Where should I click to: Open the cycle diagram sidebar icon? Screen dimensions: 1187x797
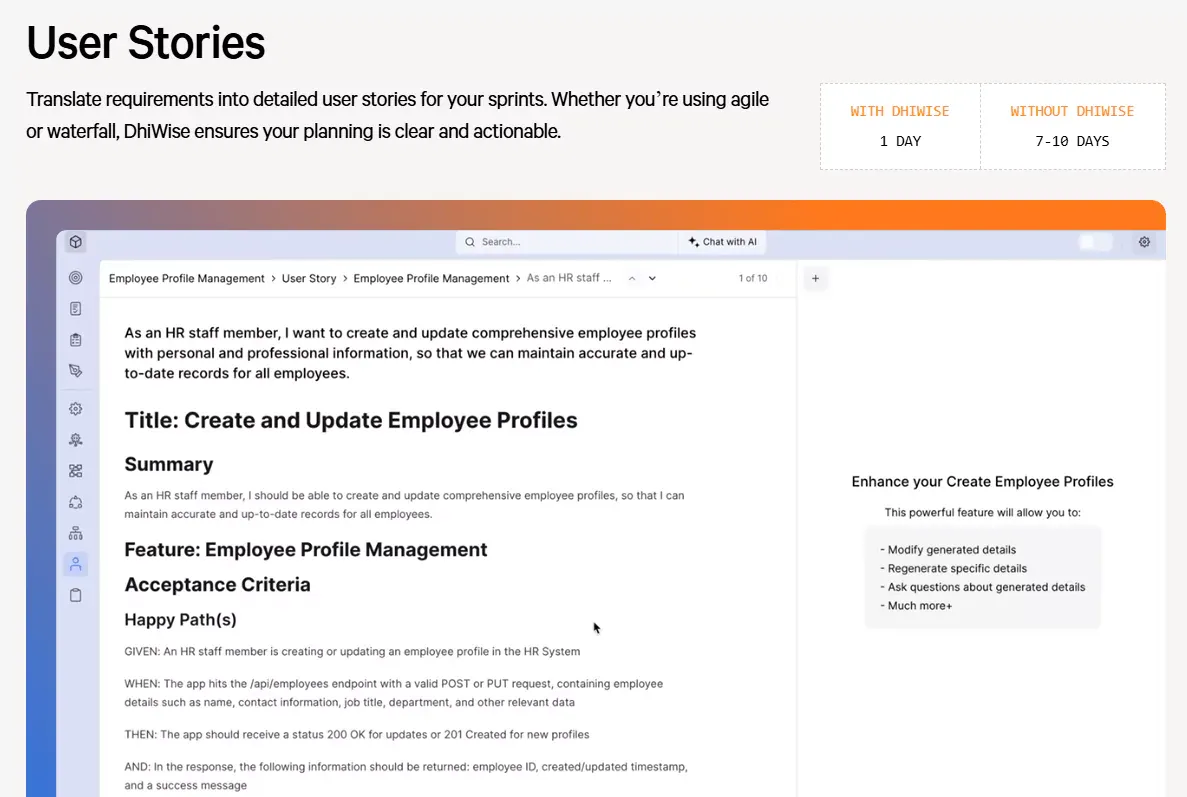tap(76, 503)
